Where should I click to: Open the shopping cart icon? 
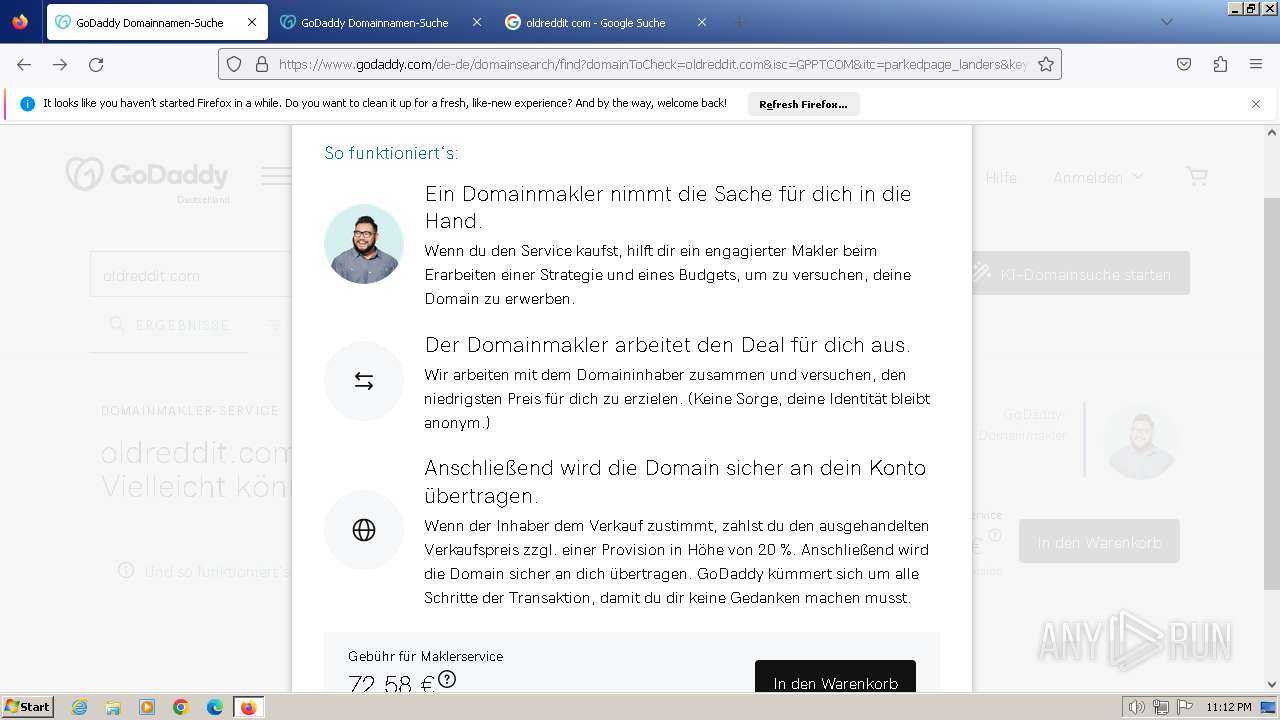pyautogui.click(x=1197, y=176)
